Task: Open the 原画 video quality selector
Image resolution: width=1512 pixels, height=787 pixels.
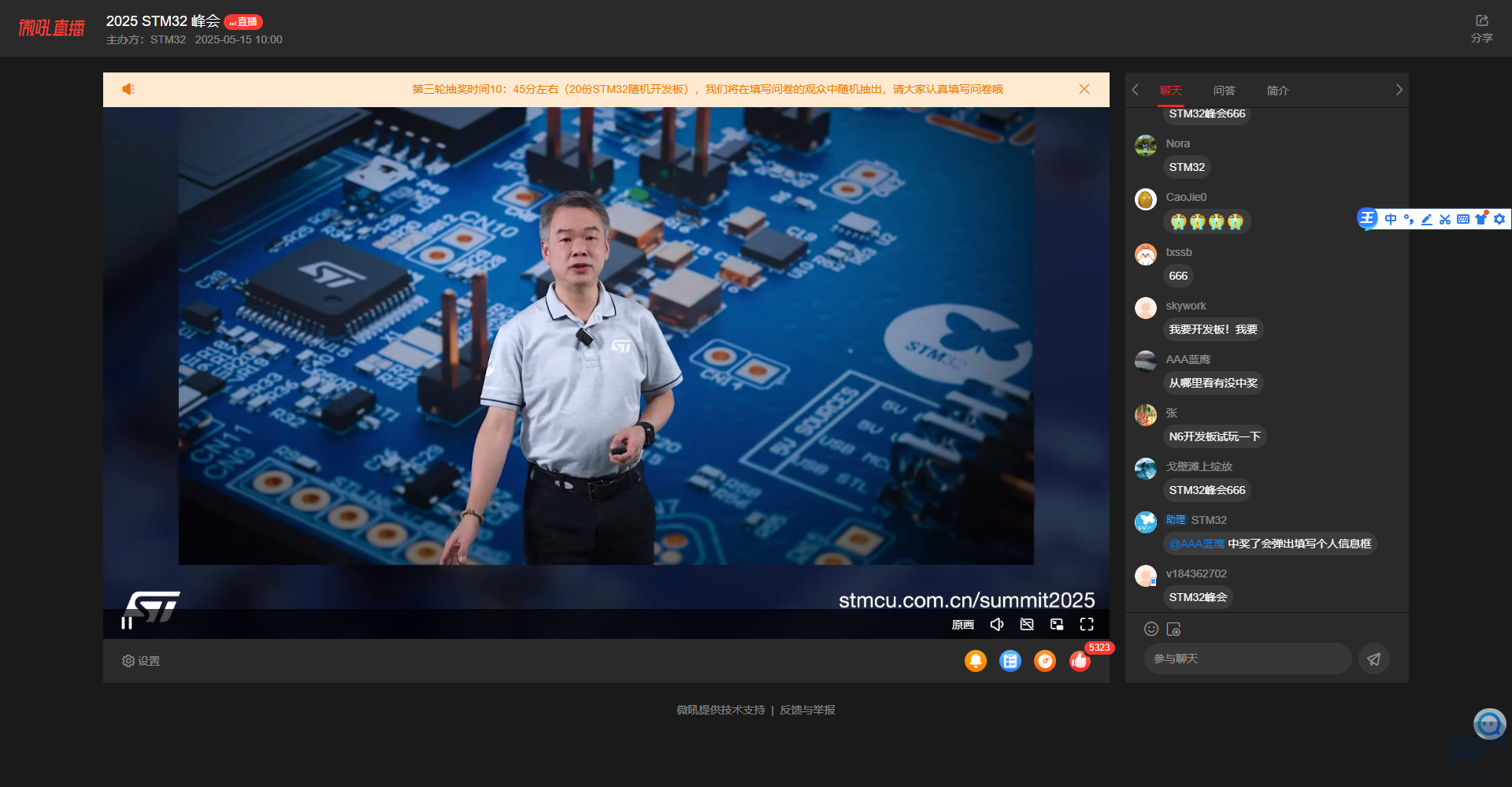Action: point(962,625)
